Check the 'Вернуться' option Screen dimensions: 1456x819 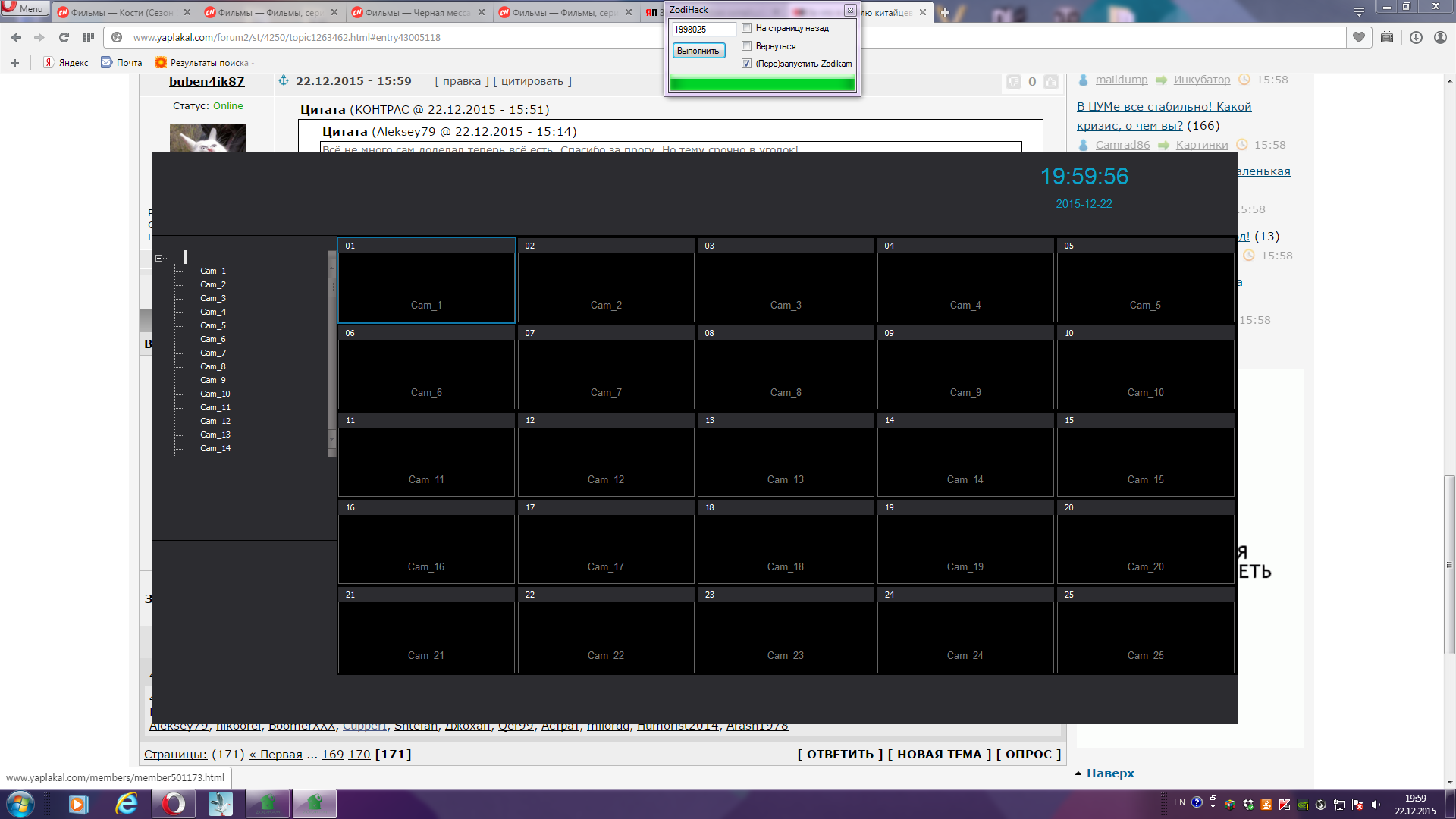tap(747, 46)
